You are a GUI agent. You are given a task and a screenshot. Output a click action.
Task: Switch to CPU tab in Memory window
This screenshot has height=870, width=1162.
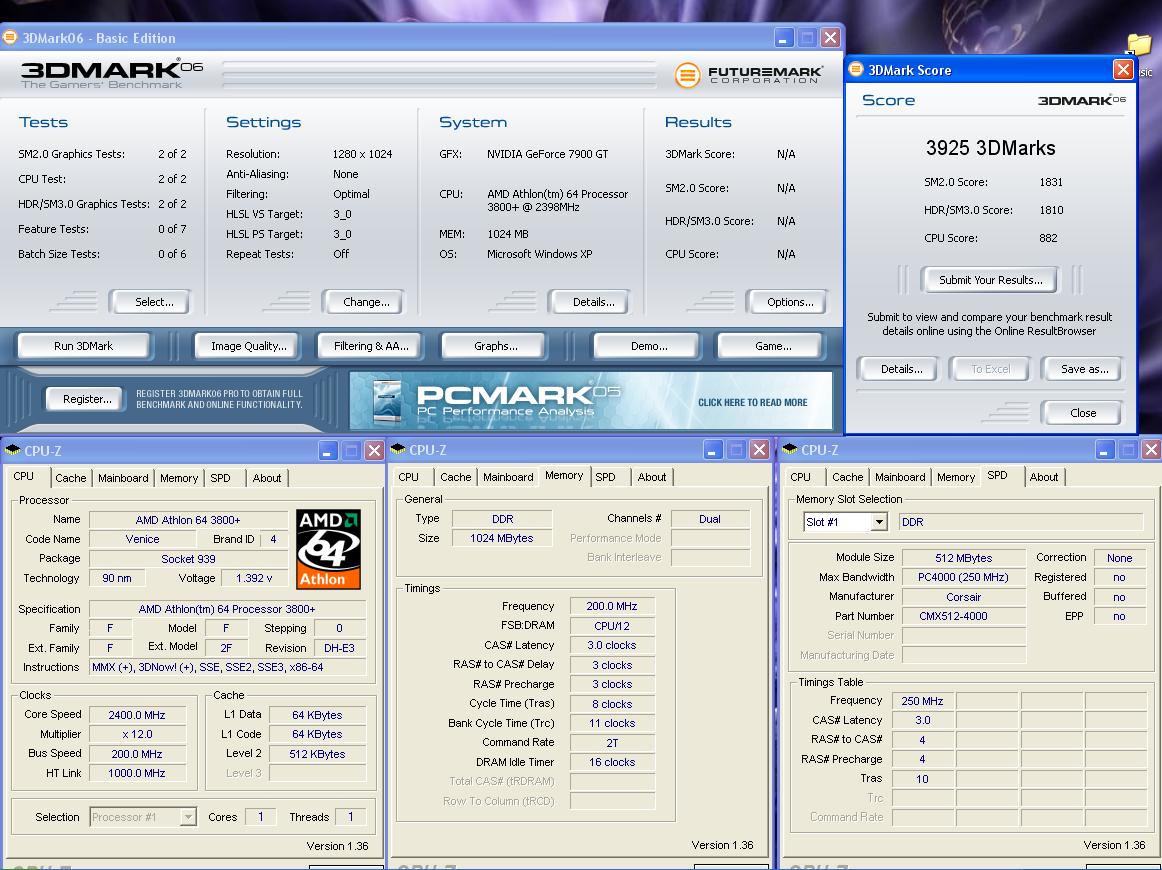tap(408, 477)
